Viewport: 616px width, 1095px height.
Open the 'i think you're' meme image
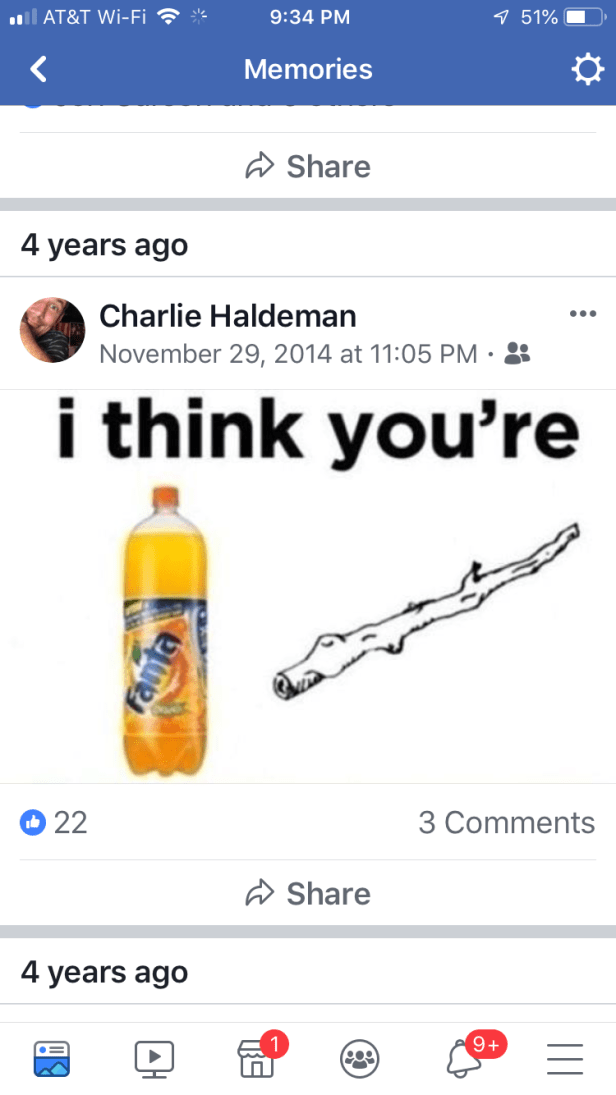click(x=308, y=586)
